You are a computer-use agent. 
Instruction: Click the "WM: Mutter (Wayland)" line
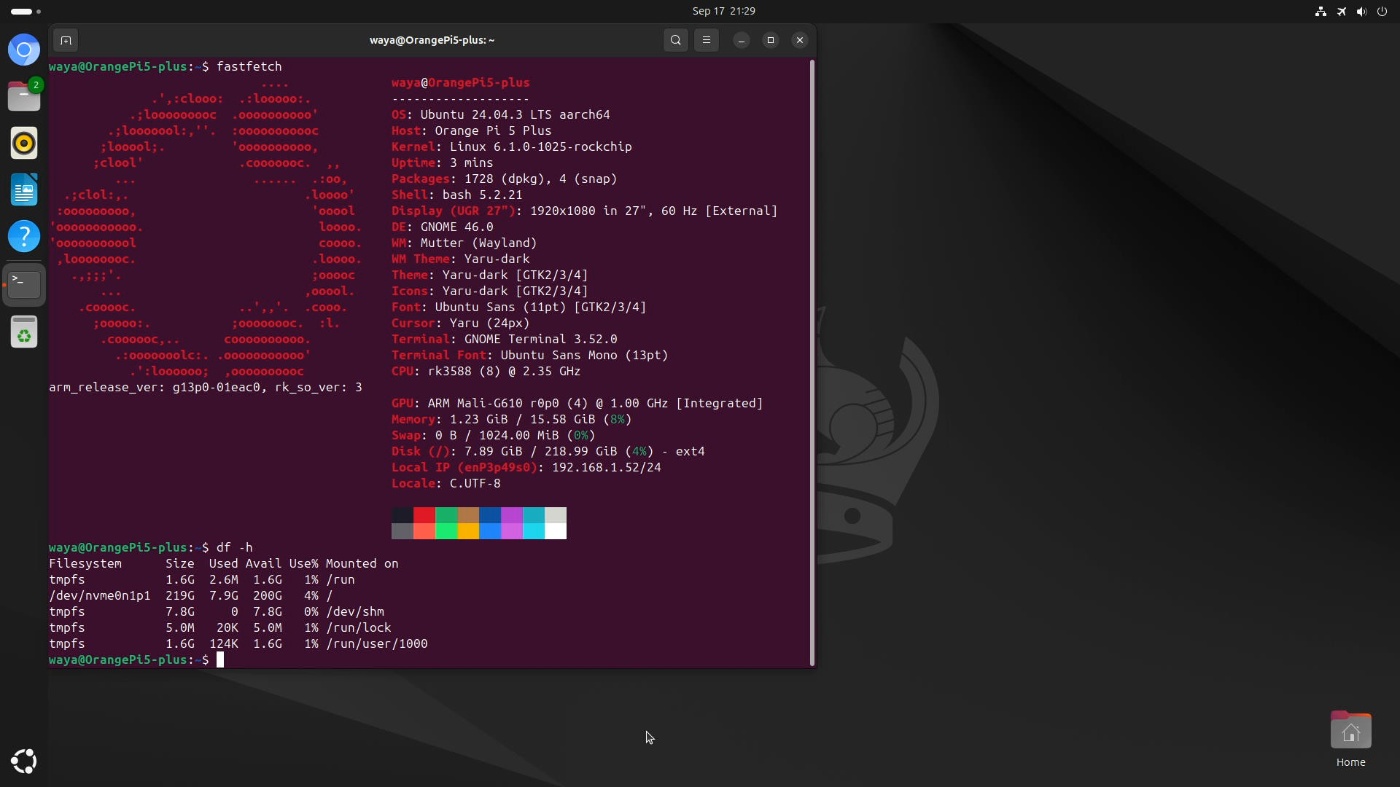[x=464, y=243]
